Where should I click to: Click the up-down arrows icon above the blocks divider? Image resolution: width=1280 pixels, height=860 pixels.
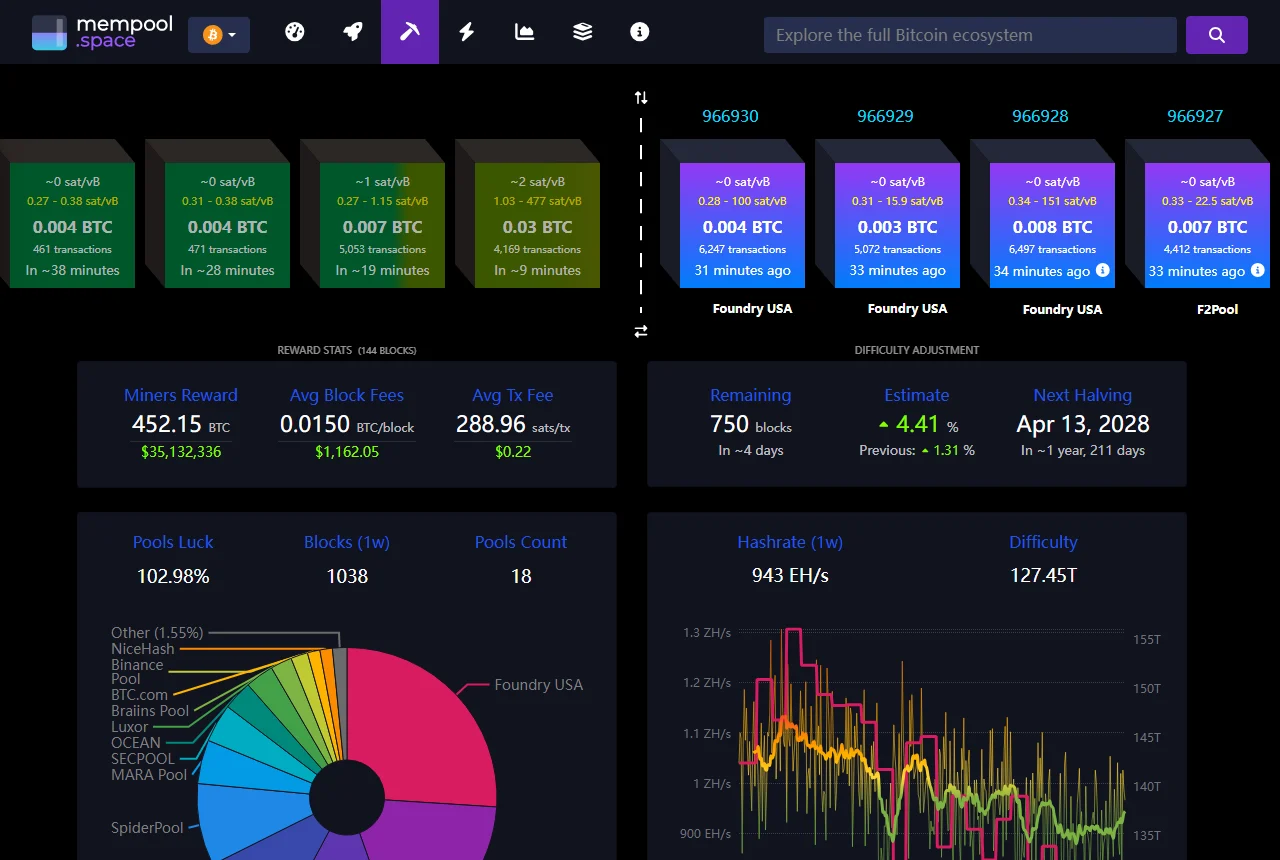click(x=641, y=98)
